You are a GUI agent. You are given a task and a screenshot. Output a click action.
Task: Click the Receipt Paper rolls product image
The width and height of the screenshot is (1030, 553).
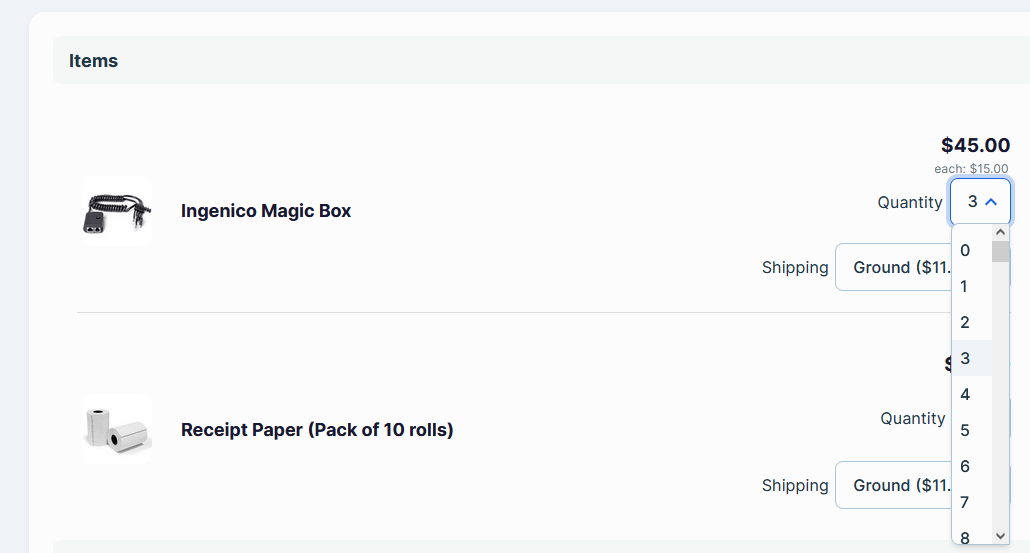(x=116, y=429)
